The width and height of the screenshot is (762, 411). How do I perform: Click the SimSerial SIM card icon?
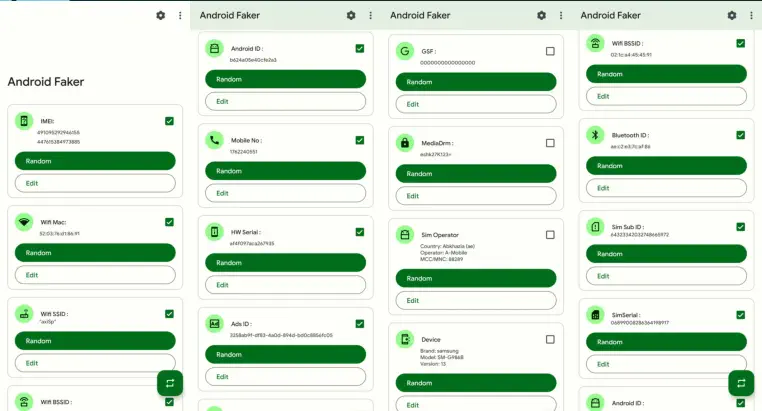(x=594, y=315)
